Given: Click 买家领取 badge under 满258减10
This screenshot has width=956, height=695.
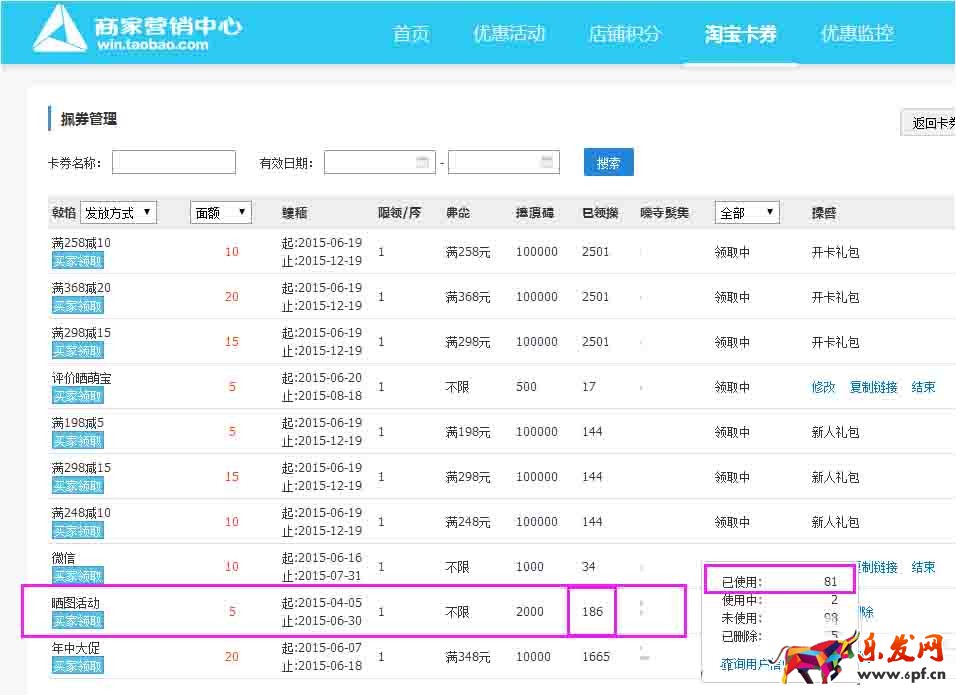Looking at the screenshot, I should pyautogui.click(x=77, y=262).
